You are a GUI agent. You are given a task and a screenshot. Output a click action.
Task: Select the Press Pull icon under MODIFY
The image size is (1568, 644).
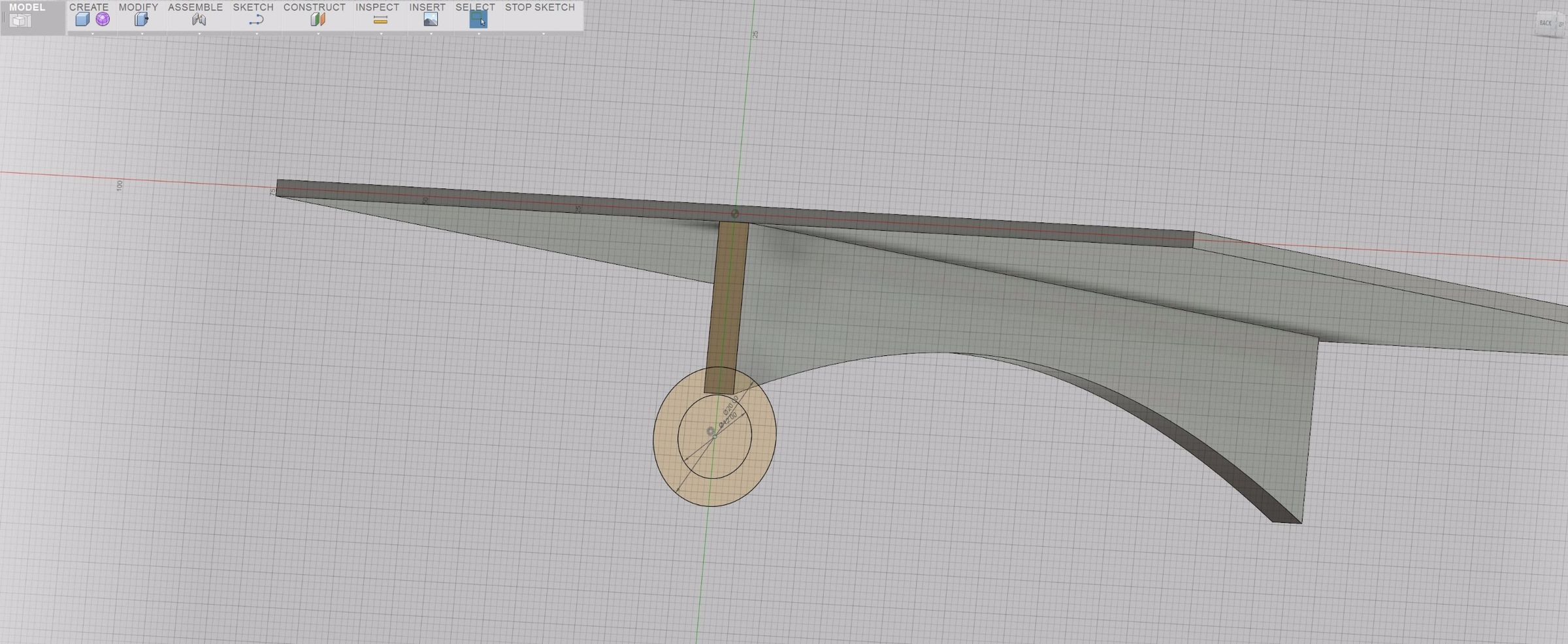tap(140, 20)
